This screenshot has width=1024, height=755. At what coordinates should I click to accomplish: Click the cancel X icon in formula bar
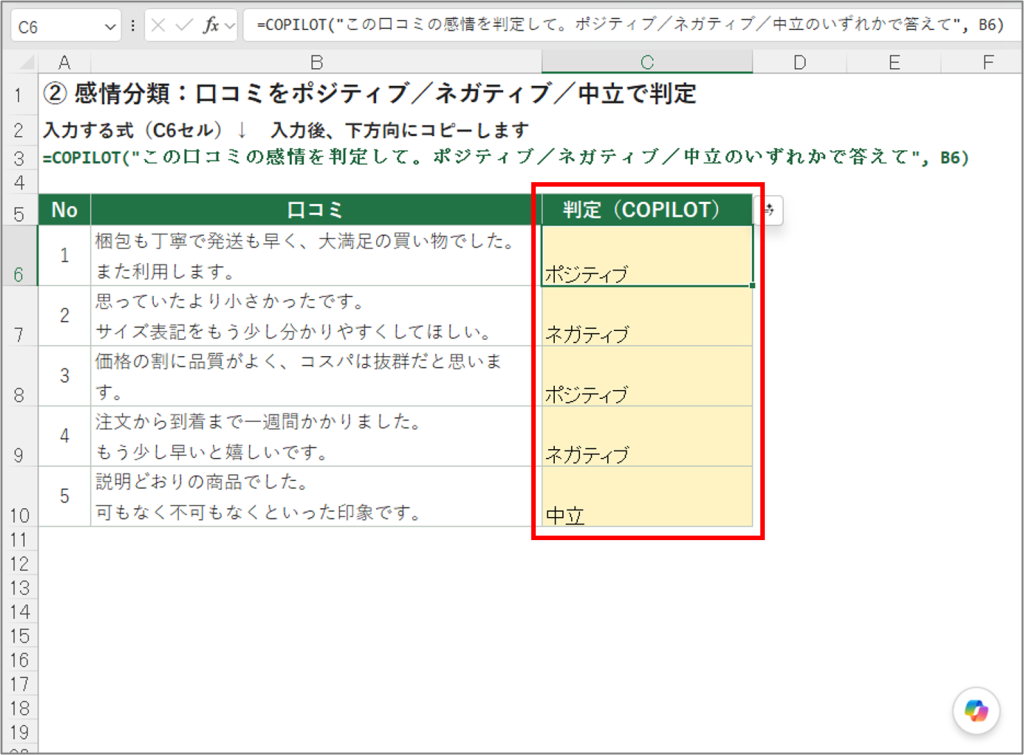coord(157,25)
